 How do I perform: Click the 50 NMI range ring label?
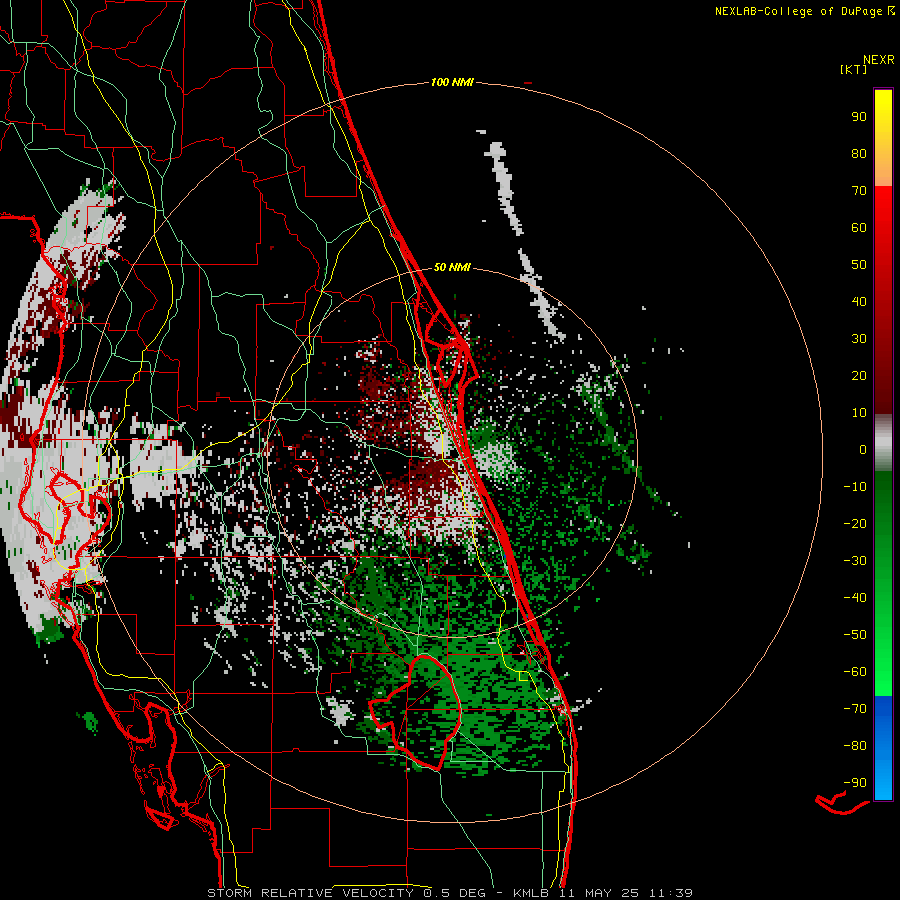coord(452,267)
